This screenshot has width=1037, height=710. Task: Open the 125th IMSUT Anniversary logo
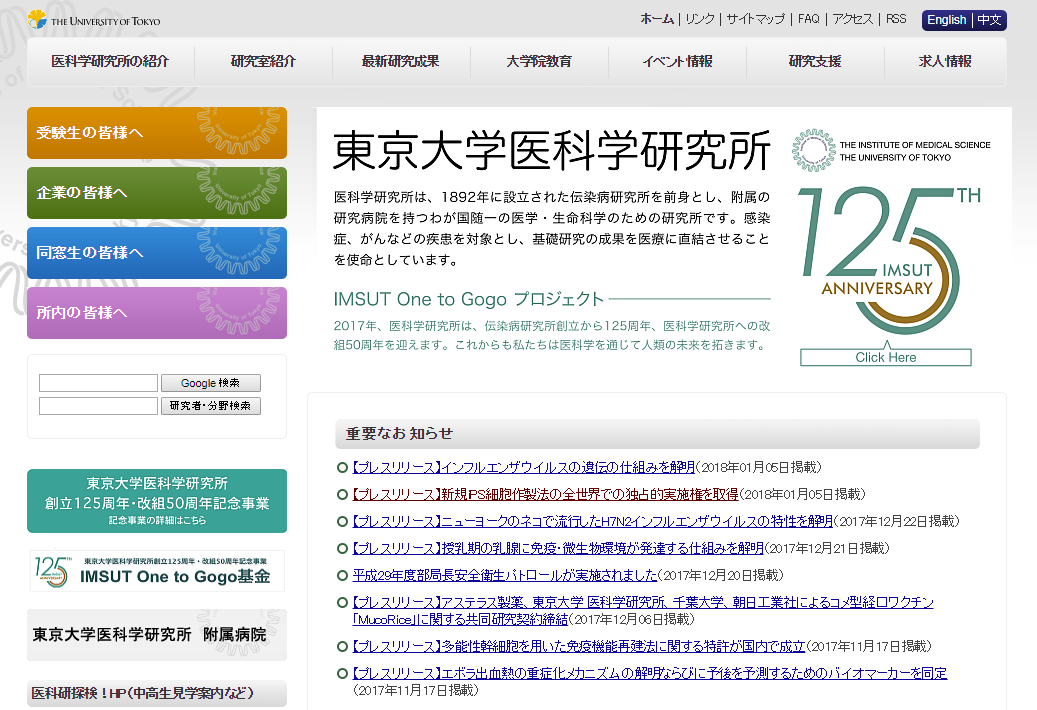click(x=889, y=260)
